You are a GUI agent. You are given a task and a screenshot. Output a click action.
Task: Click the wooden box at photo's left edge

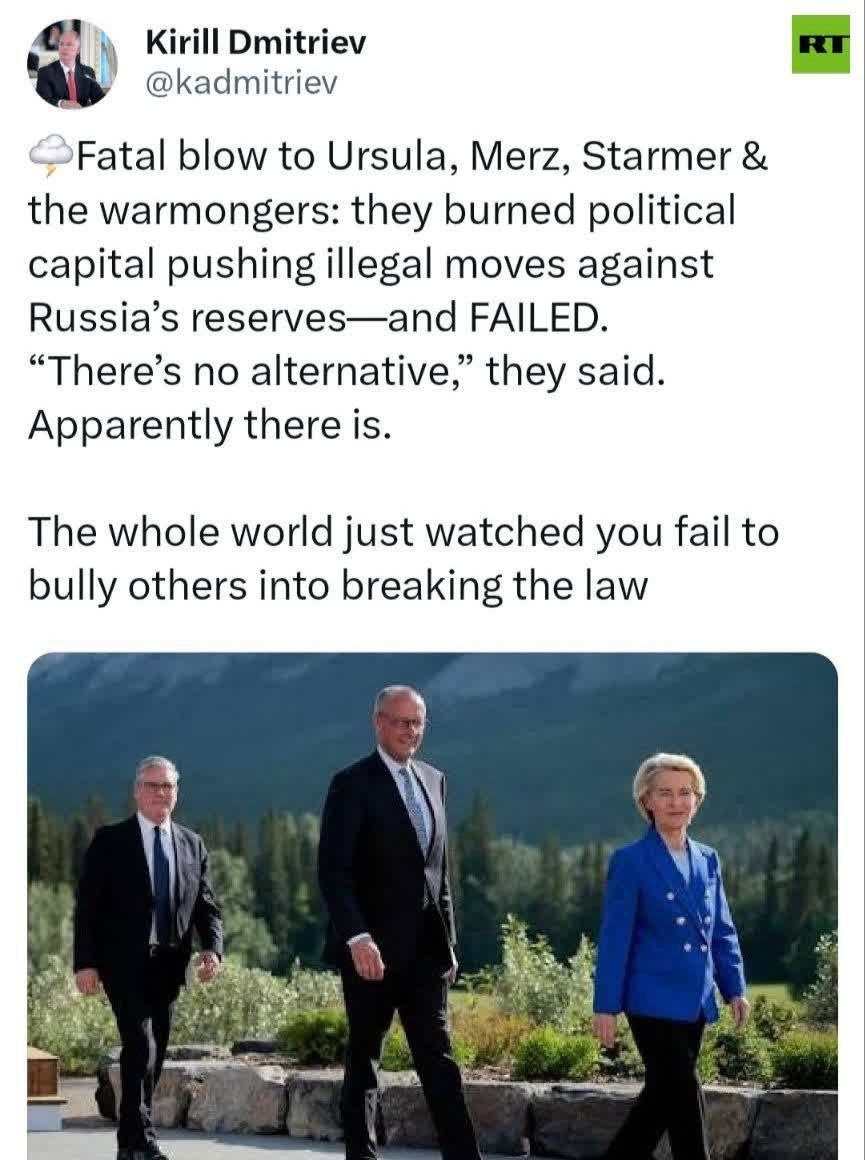point(42,1084)
